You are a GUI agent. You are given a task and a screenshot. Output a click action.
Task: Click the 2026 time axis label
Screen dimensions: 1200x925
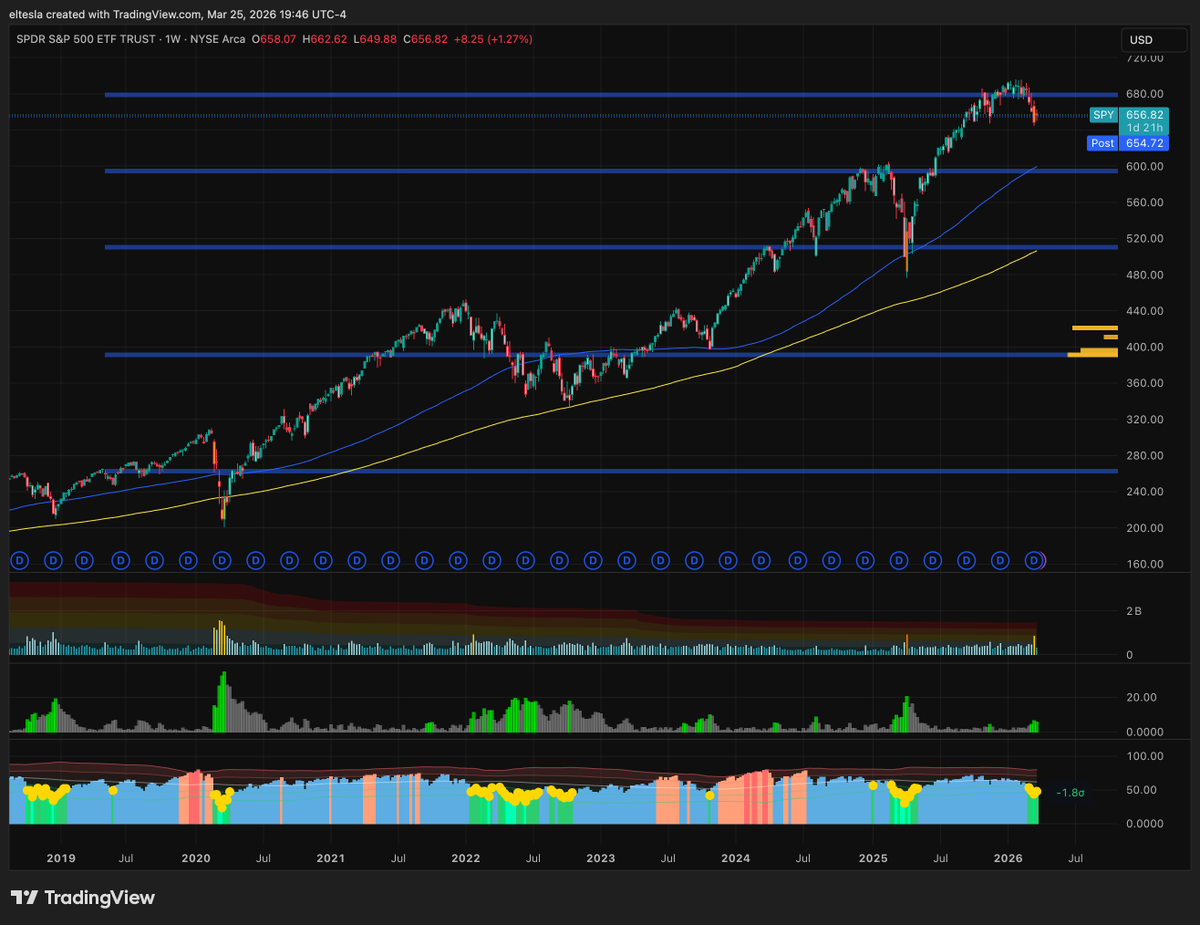click(1008, 858)
